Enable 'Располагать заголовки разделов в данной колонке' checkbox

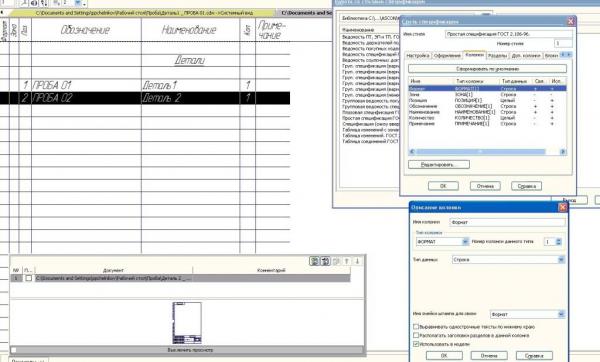(416, 335)
